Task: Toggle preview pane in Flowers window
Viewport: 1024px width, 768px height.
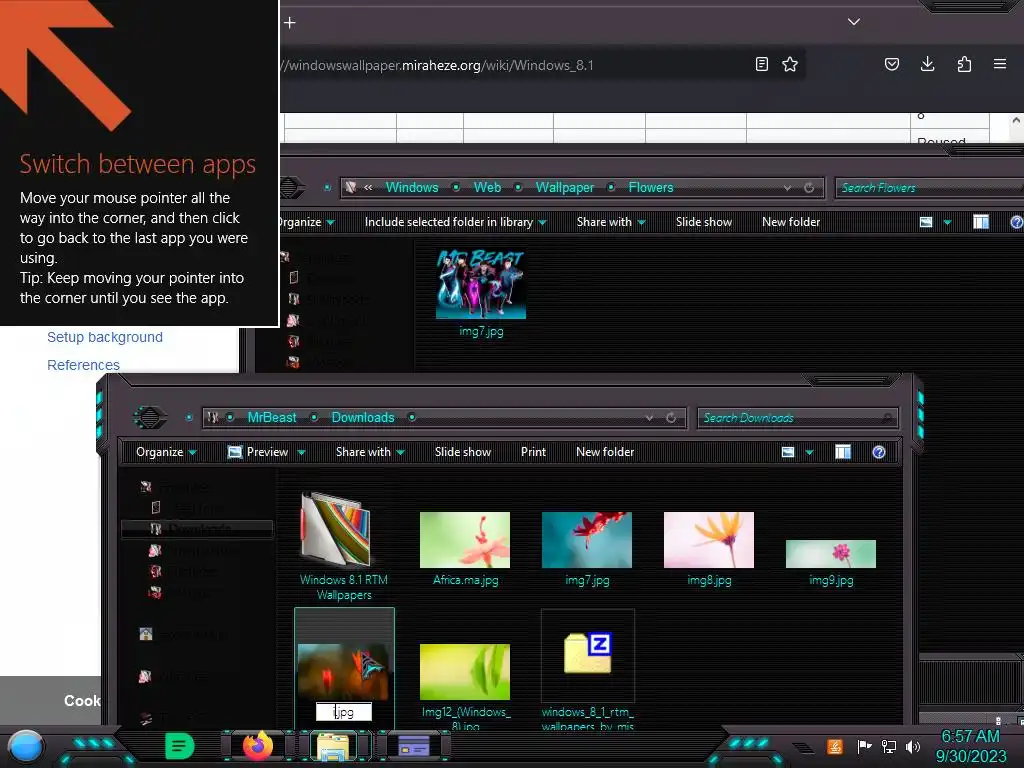Action: (981, 222)
